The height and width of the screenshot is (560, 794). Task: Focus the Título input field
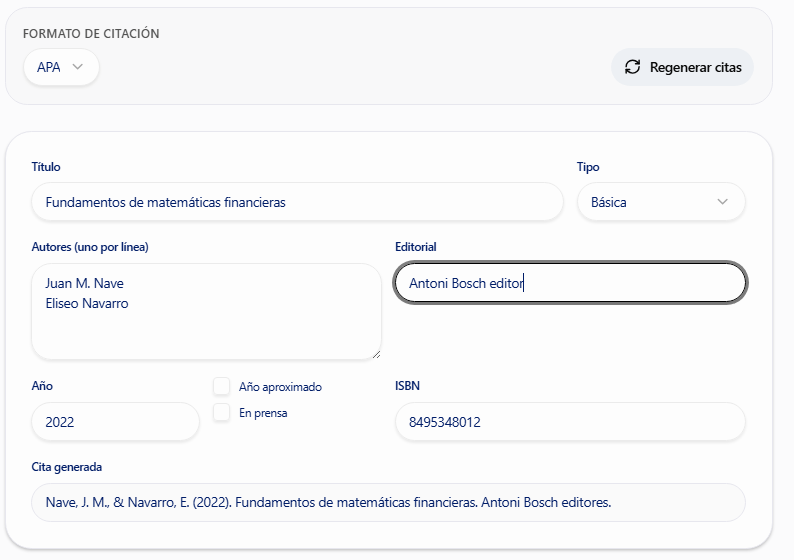[297, 202]
